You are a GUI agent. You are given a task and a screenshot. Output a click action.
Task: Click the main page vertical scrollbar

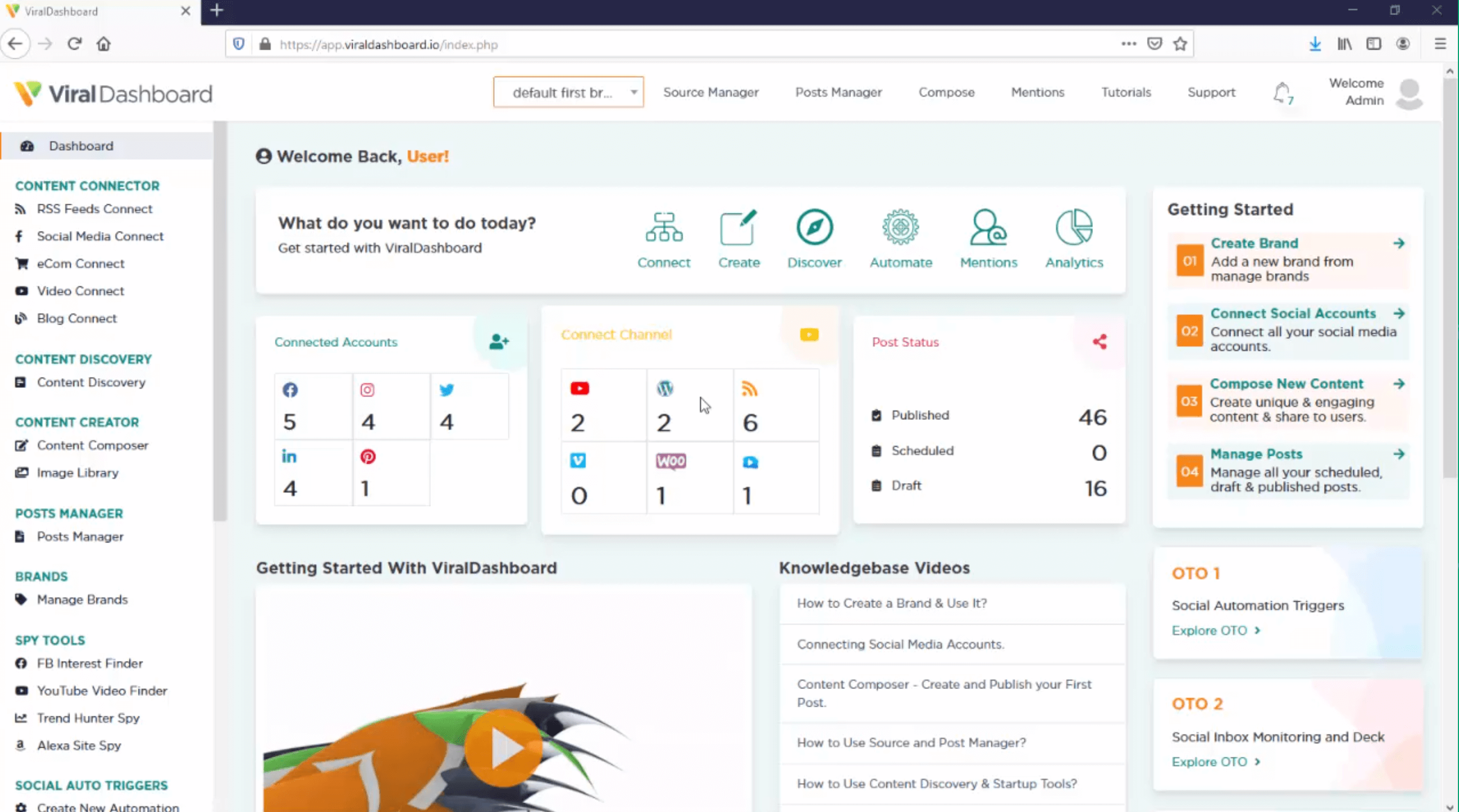1450,278
